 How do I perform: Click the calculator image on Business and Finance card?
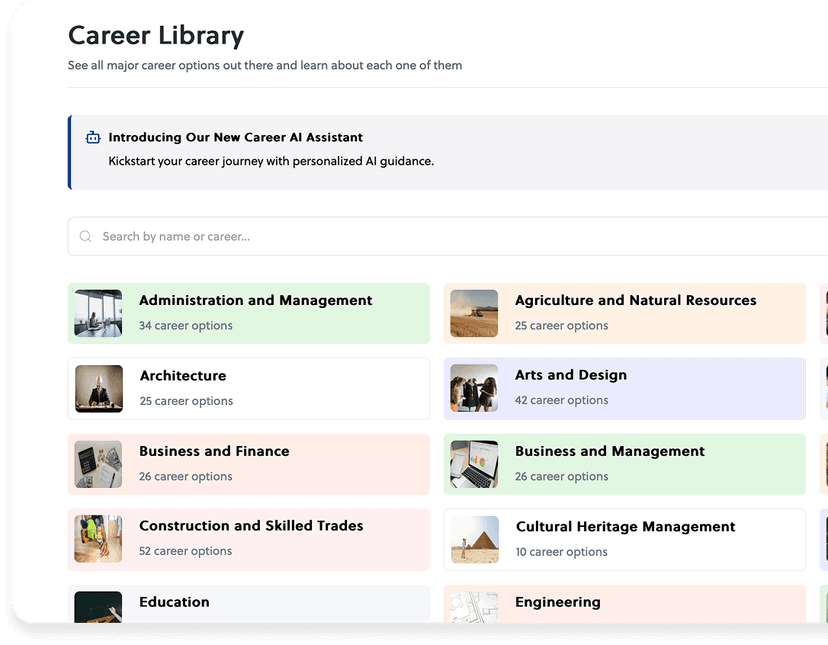(x=97, y=463)
